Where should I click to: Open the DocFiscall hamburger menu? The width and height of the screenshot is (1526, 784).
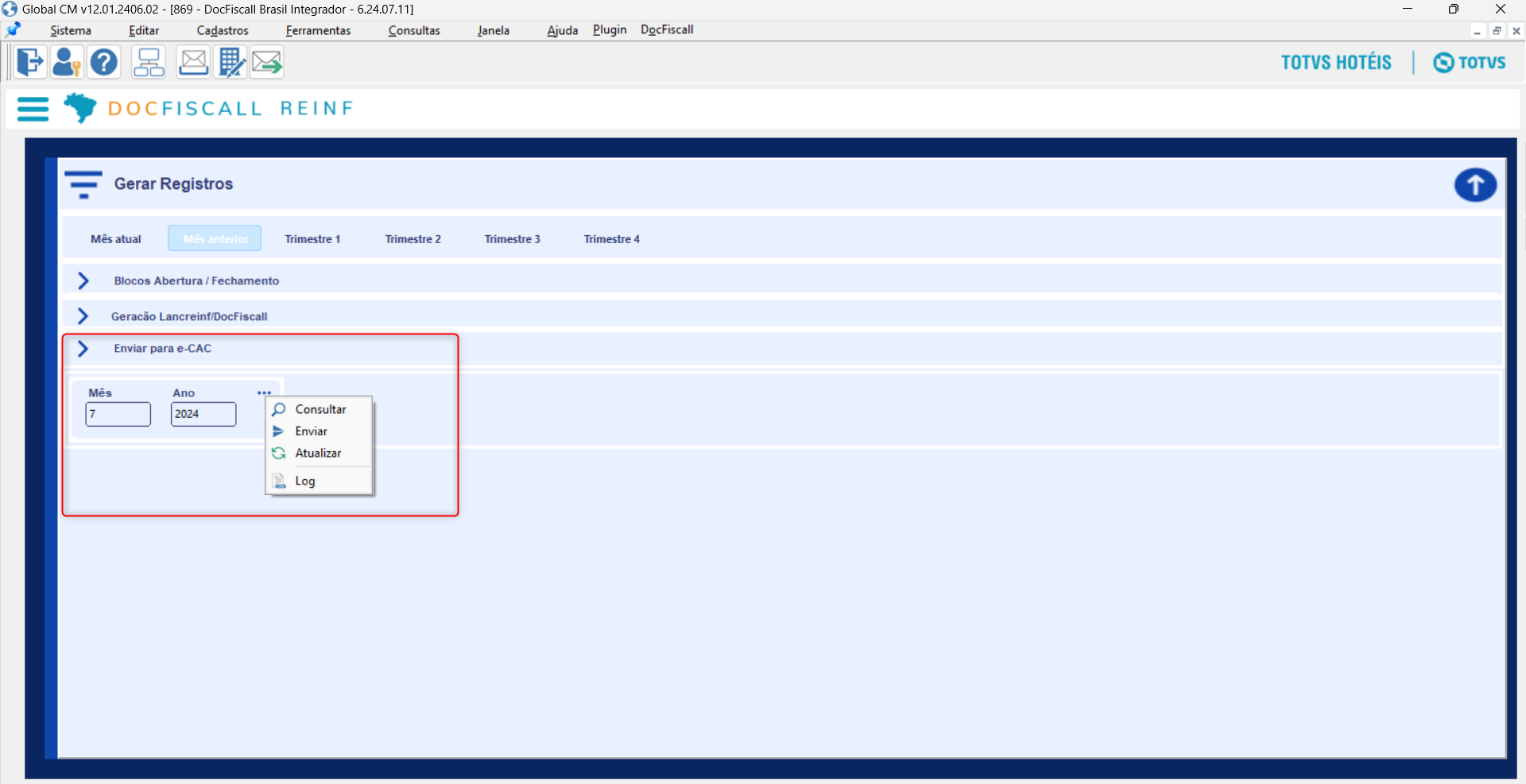click(33, 109)
